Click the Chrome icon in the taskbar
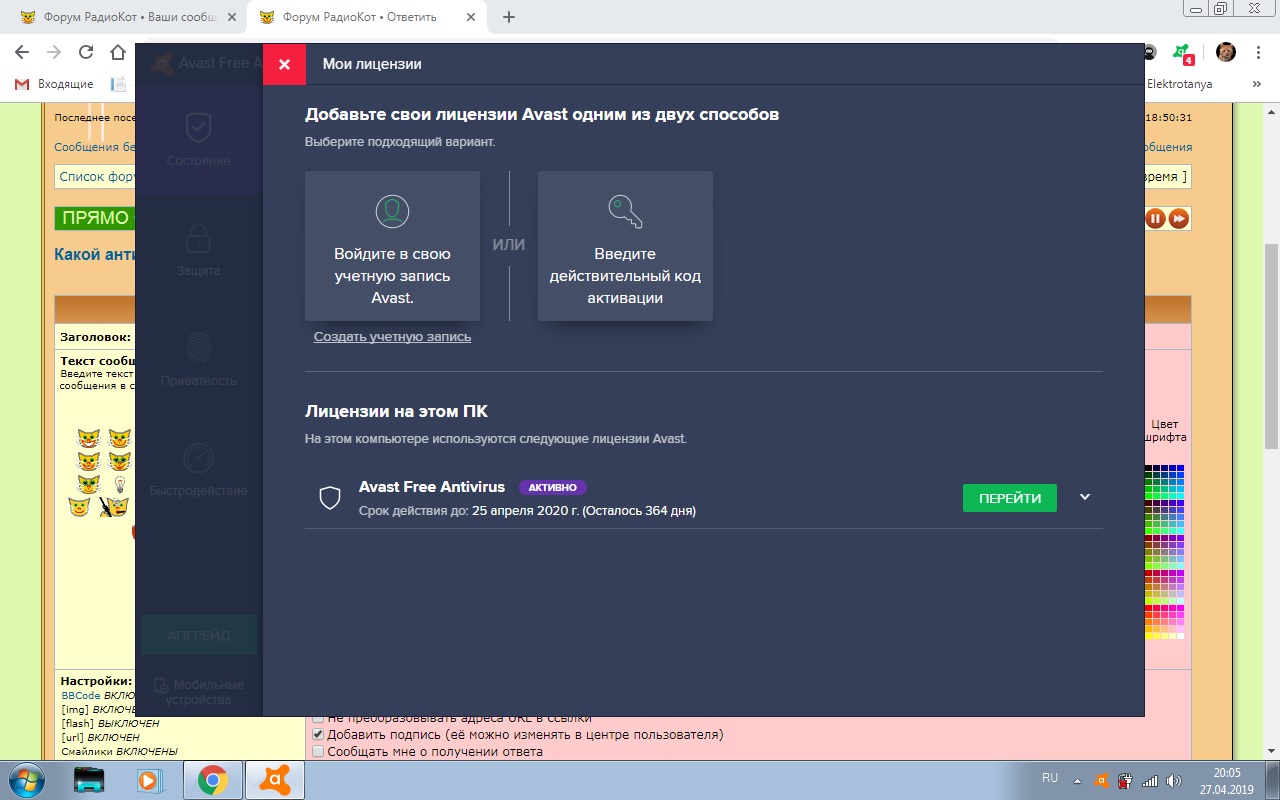Viewport: 1280px width, 800px height. point(212,780)
